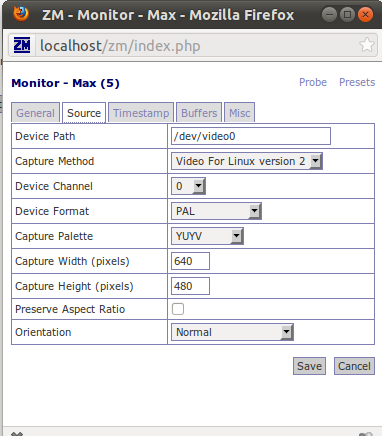Viewport: 382px width, 436px height.
Task: Maximize the Firefox window
Action: click(347, 15)
